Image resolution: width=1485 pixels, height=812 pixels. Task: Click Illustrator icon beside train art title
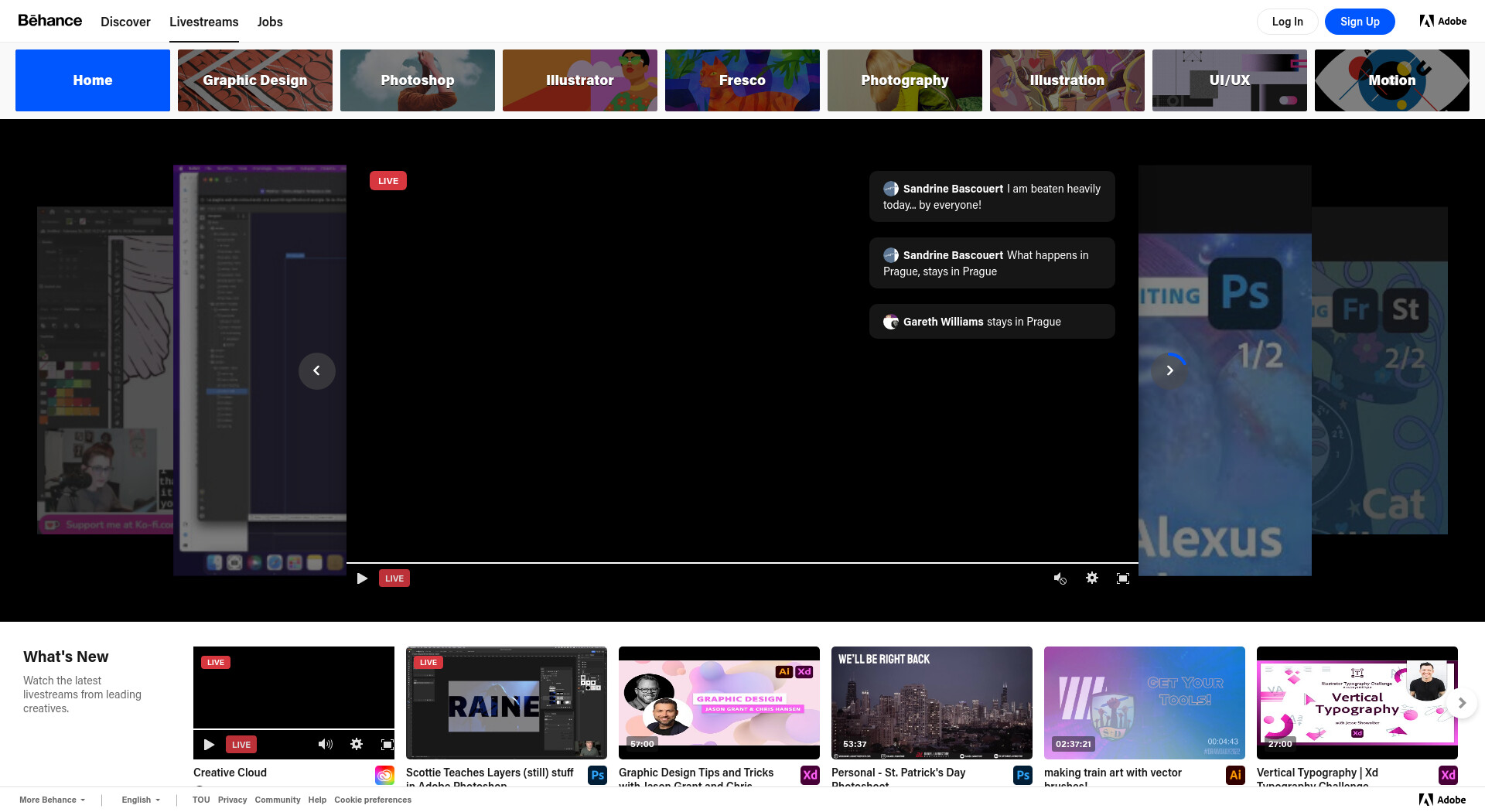pyautogui.click(x=1235, y=775)
